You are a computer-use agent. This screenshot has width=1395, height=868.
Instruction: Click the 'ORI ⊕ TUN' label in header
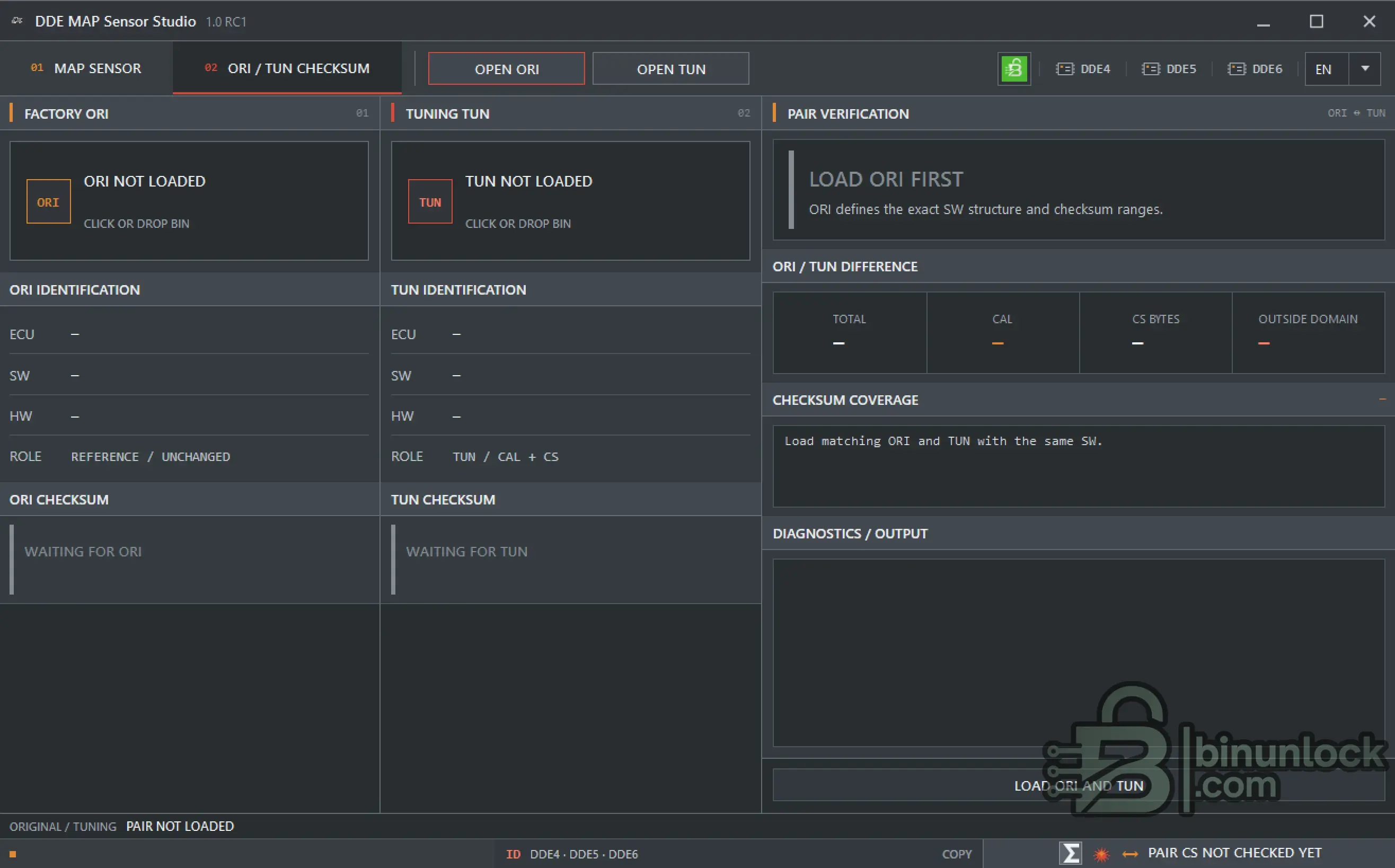coord(1356,113)
